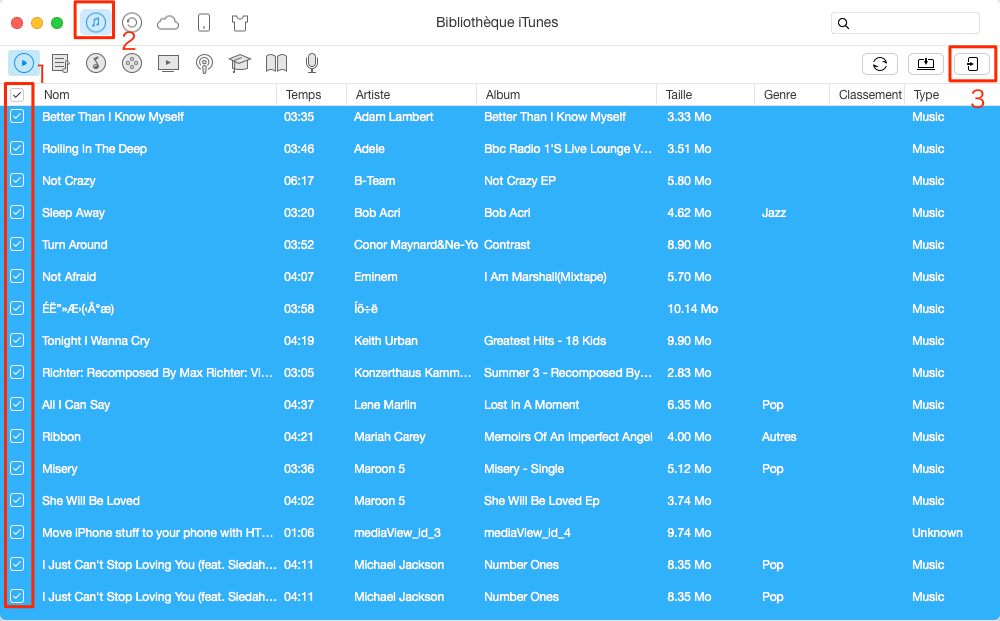Uncheck Better Than I Know Myself checkbox

click(17, 116)
